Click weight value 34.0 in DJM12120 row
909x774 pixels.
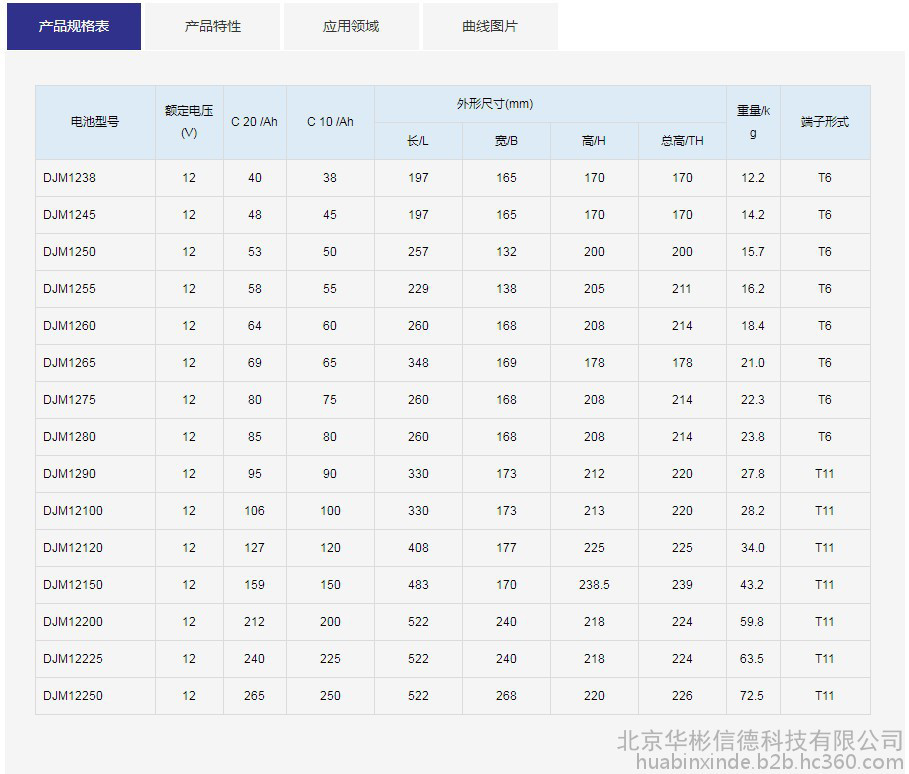pyautogui.click(x=752, y=548)
